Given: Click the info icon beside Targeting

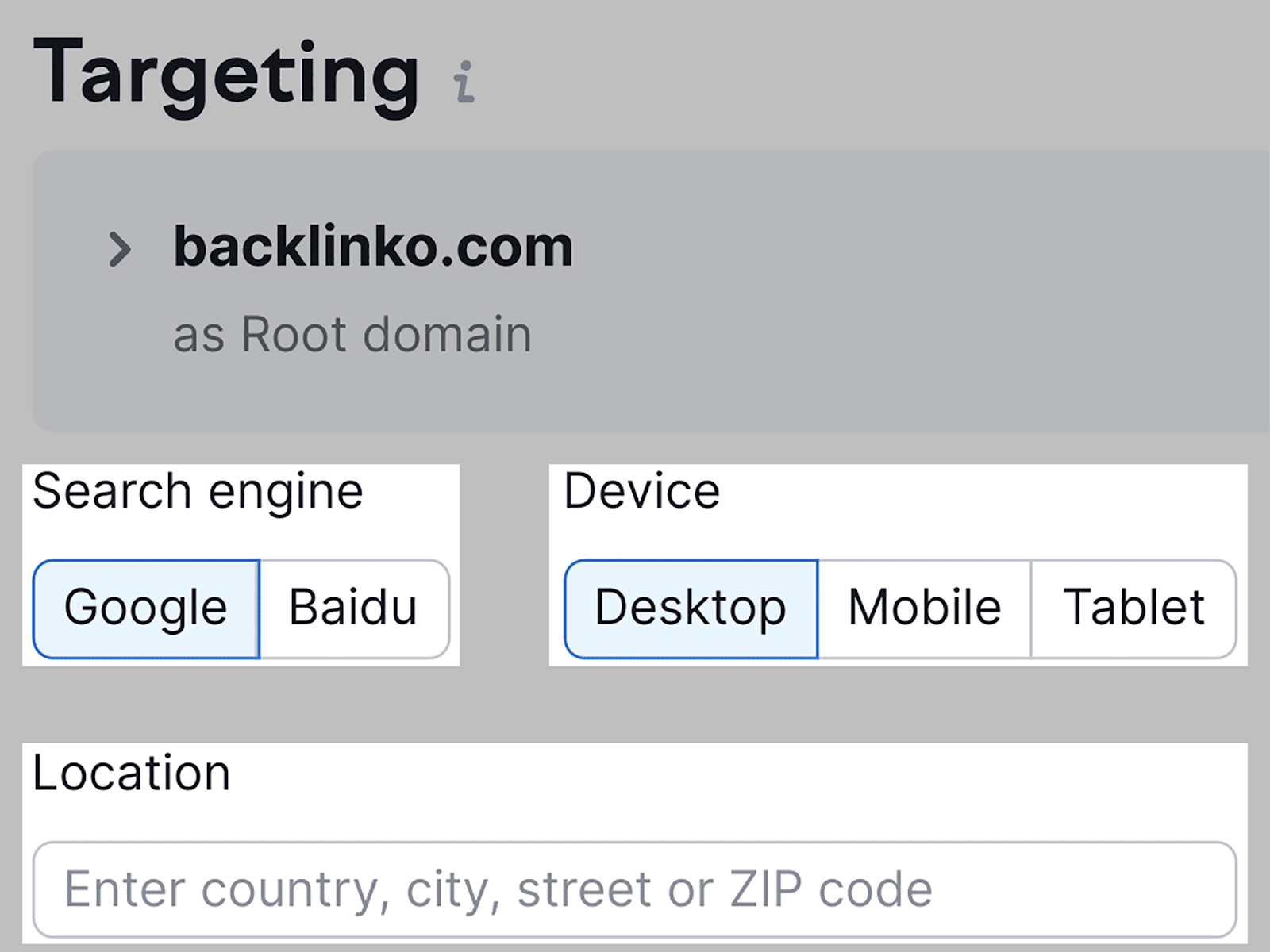Looking at the screenshot, I should pos(464,82).
